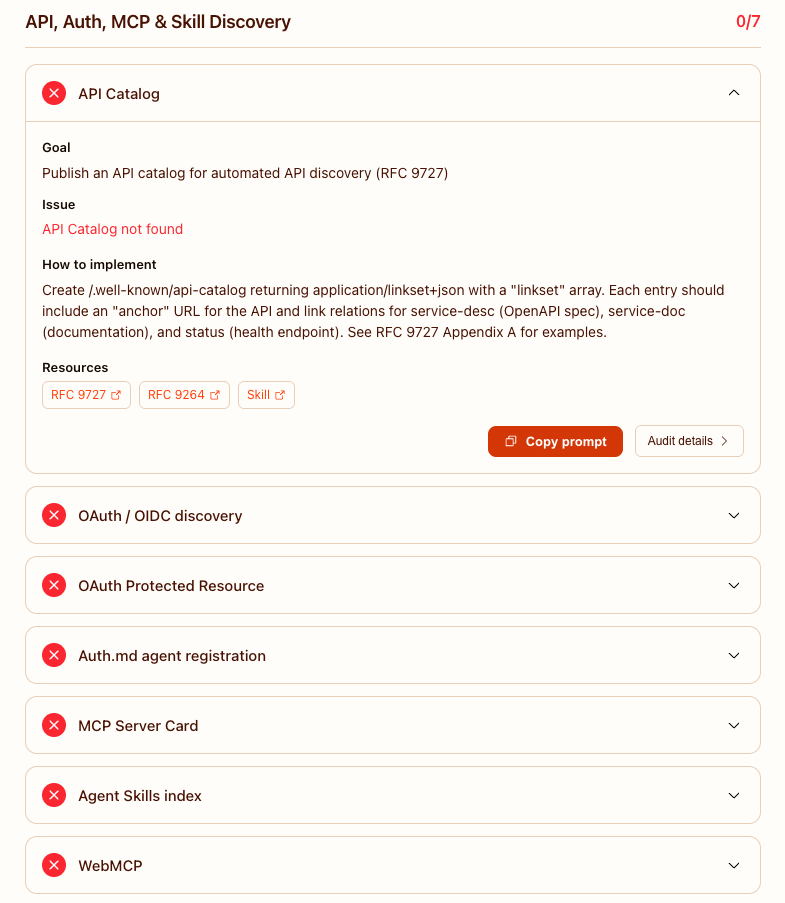
Task: Click the red X icon for MCP Server Card
Action: [x=54, y=726]
